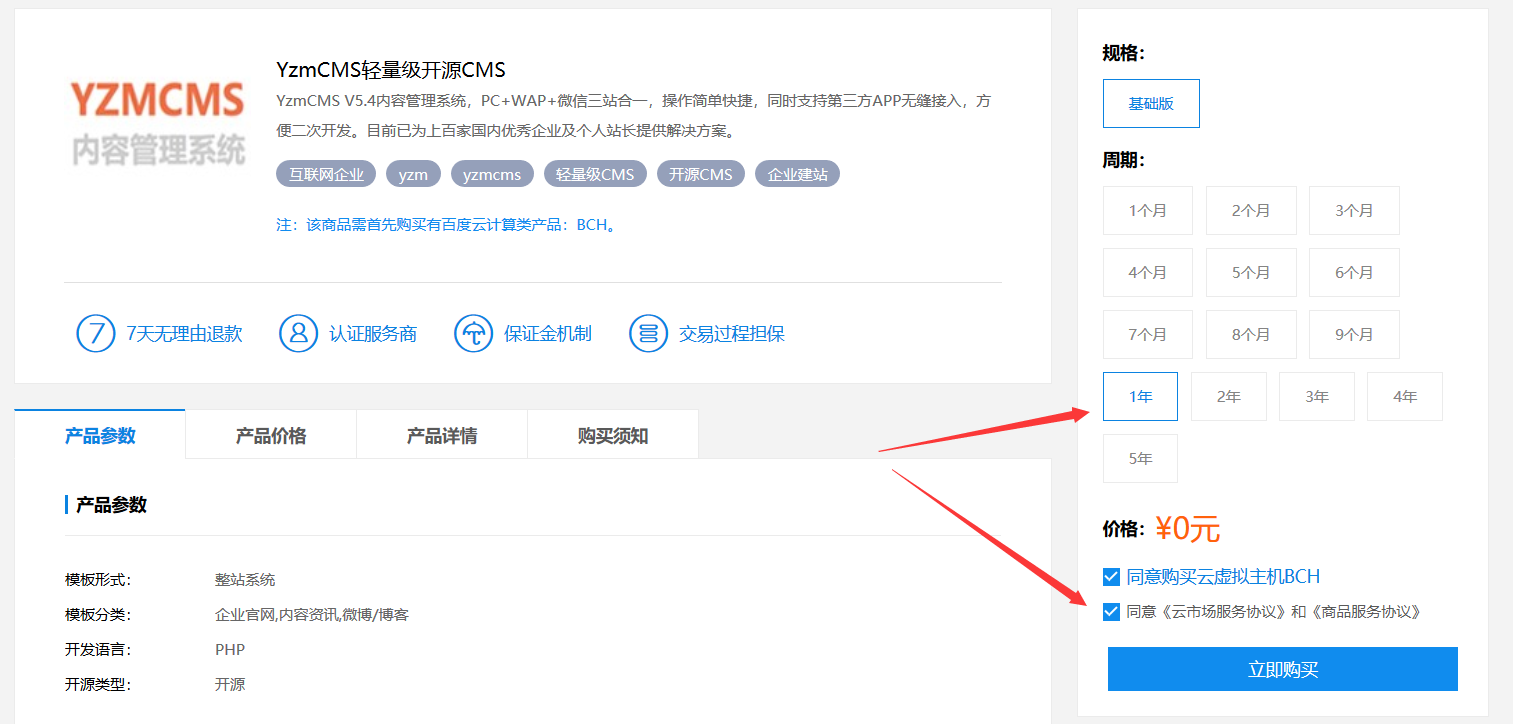
Task: Click the yzm tag
Action: [x=413, y=174]
